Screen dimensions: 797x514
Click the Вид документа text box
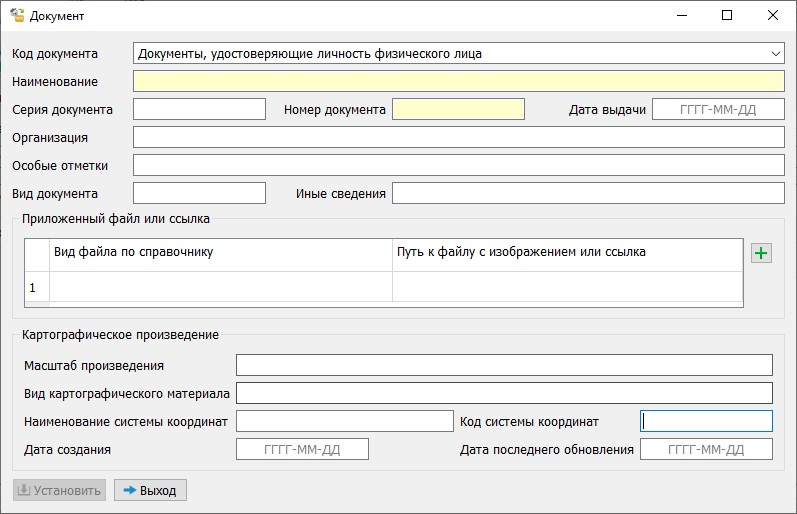pos(199,193)
